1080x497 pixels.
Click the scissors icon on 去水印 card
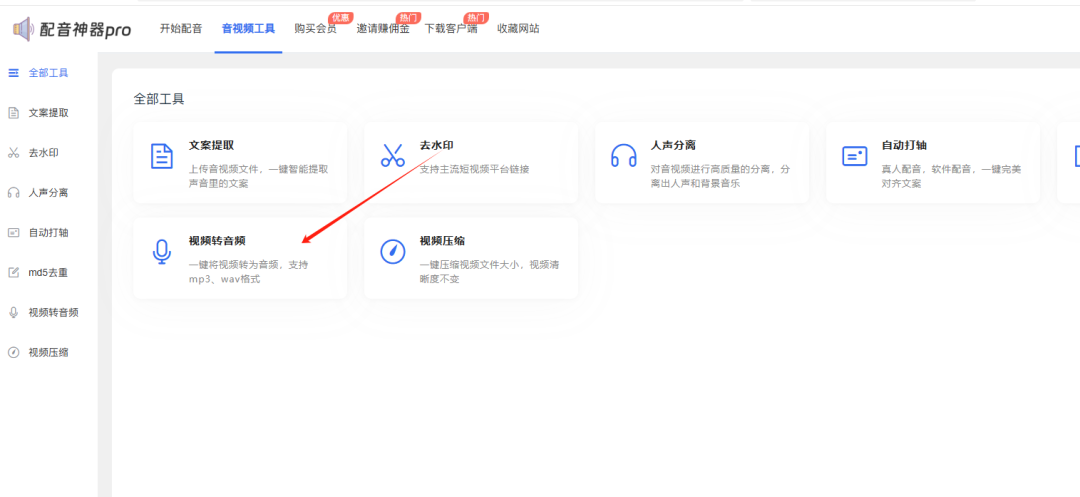(x=392, y=156)
